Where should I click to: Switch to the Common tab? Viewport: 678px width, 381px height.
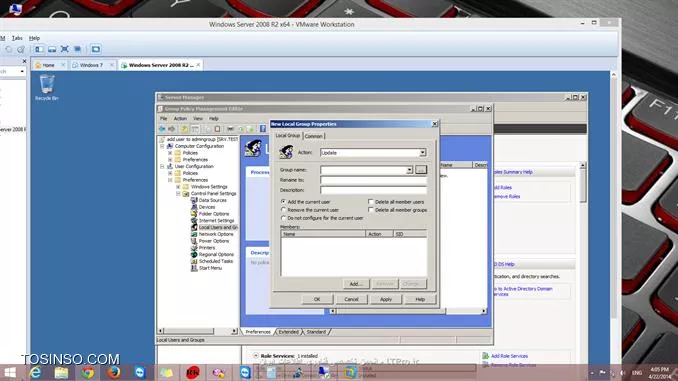tap(313, 136)
